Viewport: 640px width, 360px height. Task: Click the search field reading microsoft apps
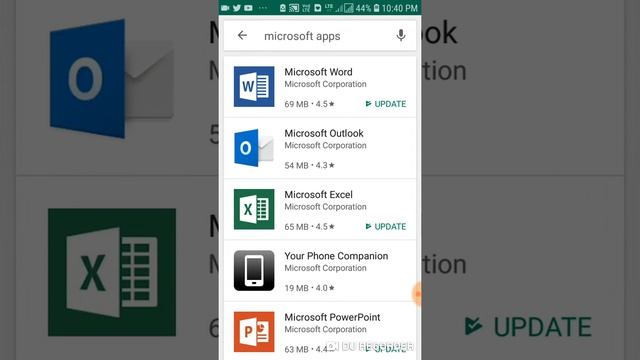click(320, 36)
